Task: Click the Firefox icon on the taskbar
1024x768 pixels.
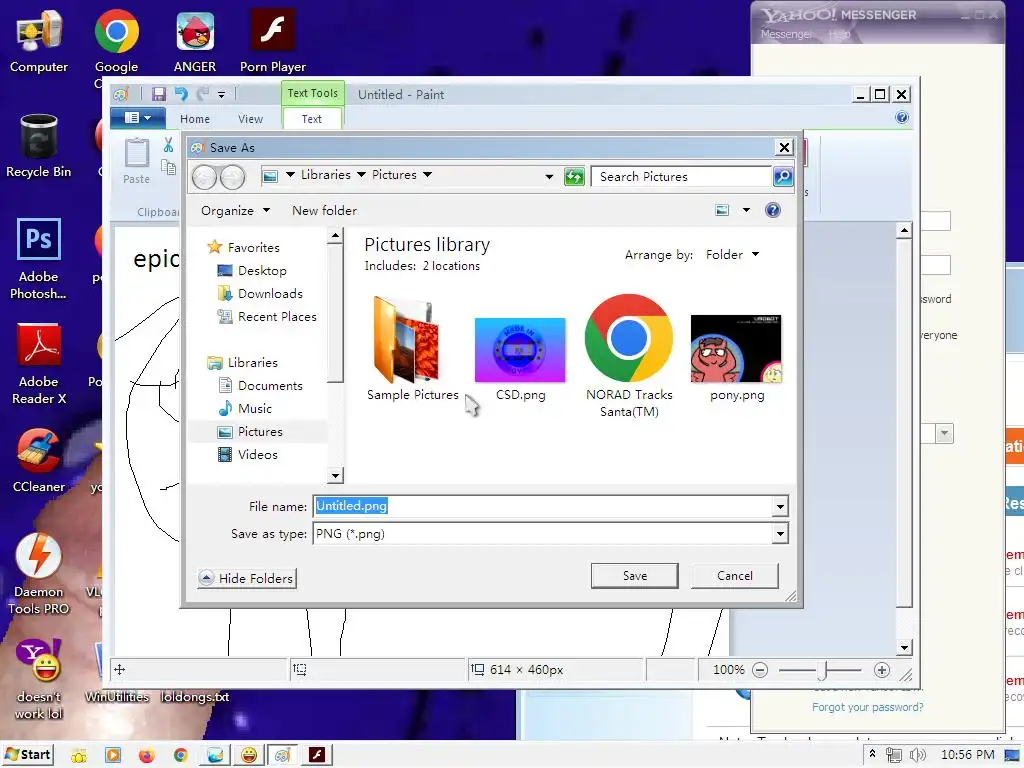Action: pyautogui.click(x=146, y=756)
